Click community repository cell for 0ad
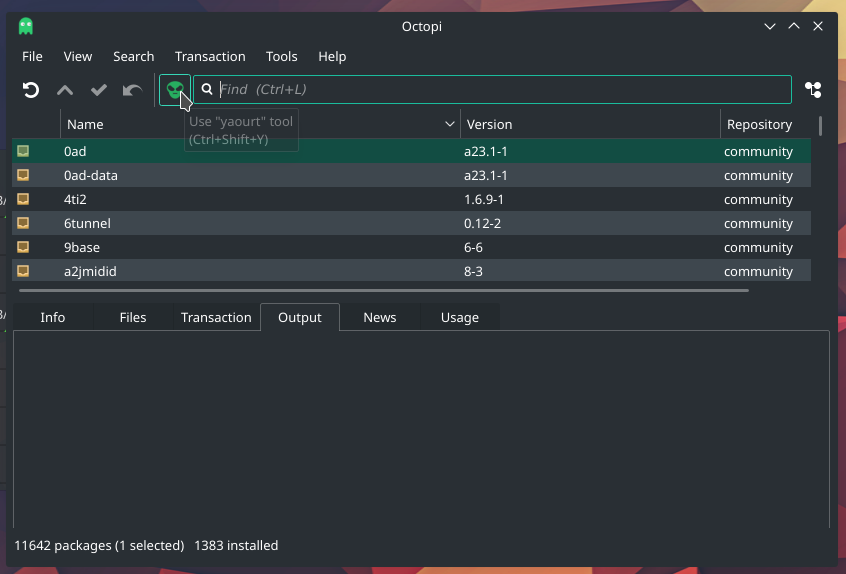 758,152
